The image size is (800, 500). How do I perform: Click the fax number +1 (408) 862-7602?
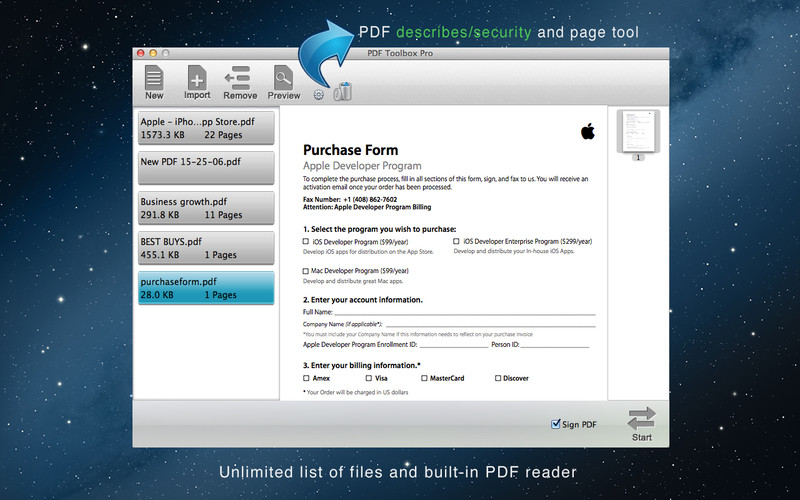point(370,199)
